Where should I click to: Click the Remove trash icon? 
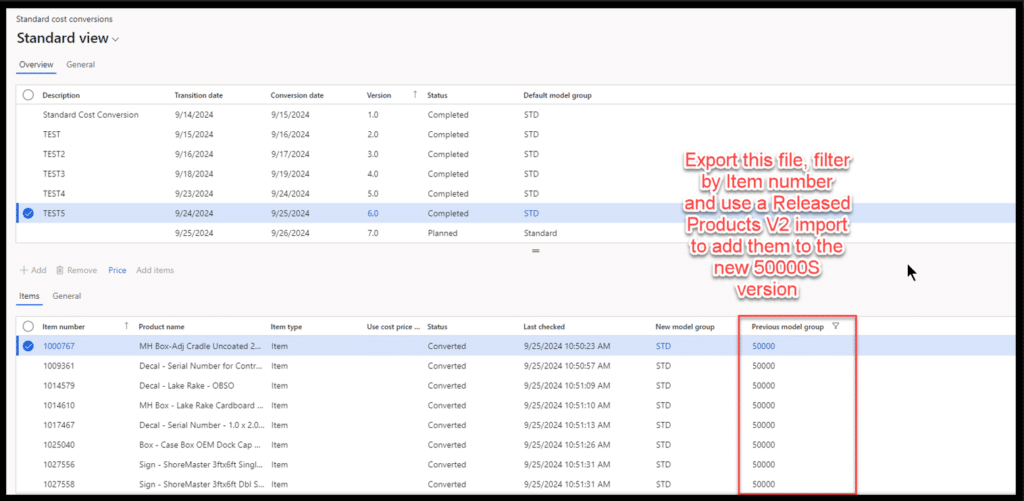coord(60,270)
